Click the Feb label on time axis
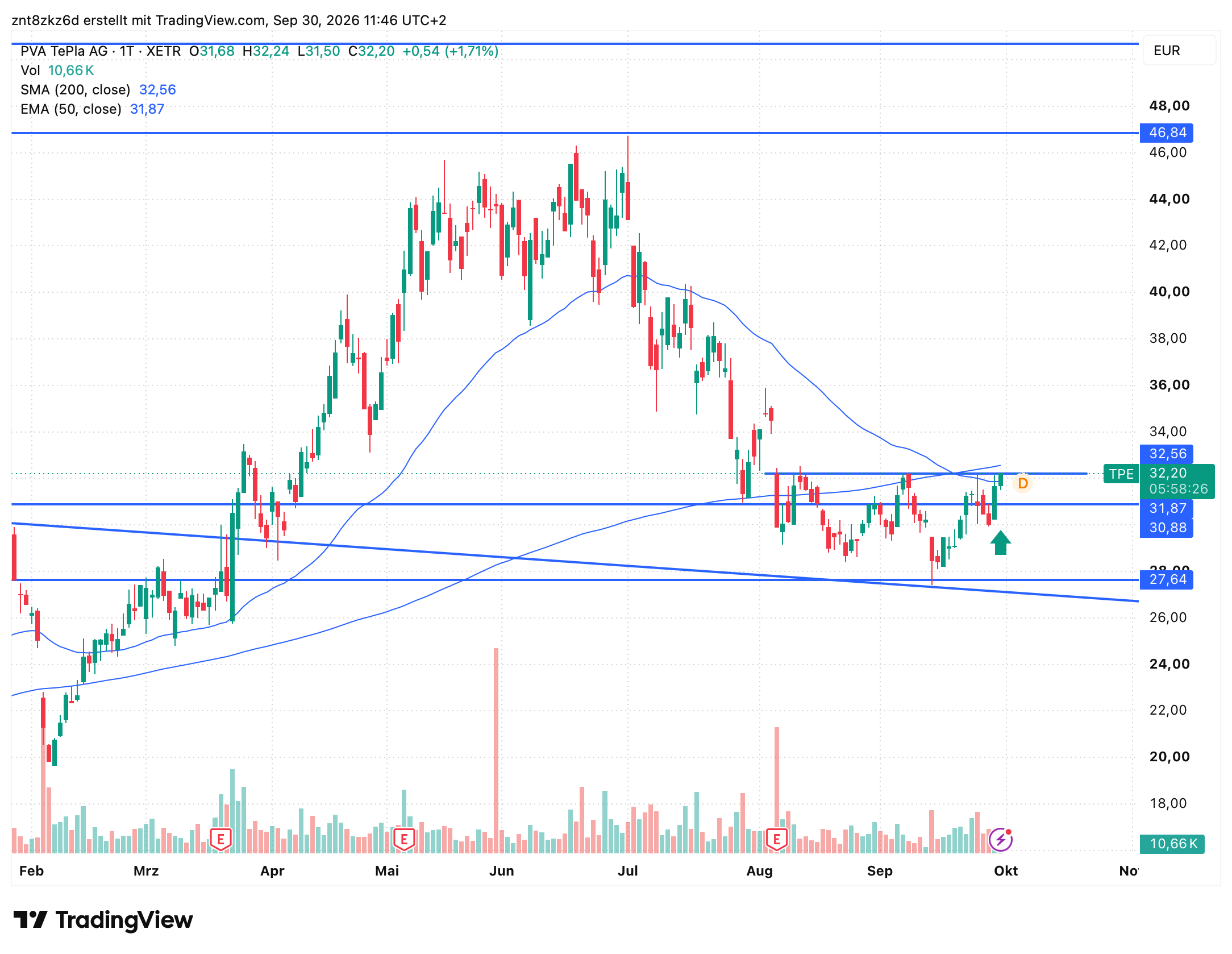 click(x=31, y=871)
